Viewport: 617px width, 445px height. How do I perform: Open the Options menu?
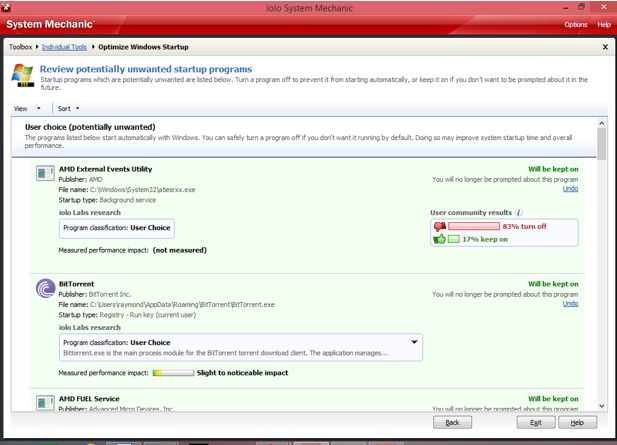pos(576,24)
